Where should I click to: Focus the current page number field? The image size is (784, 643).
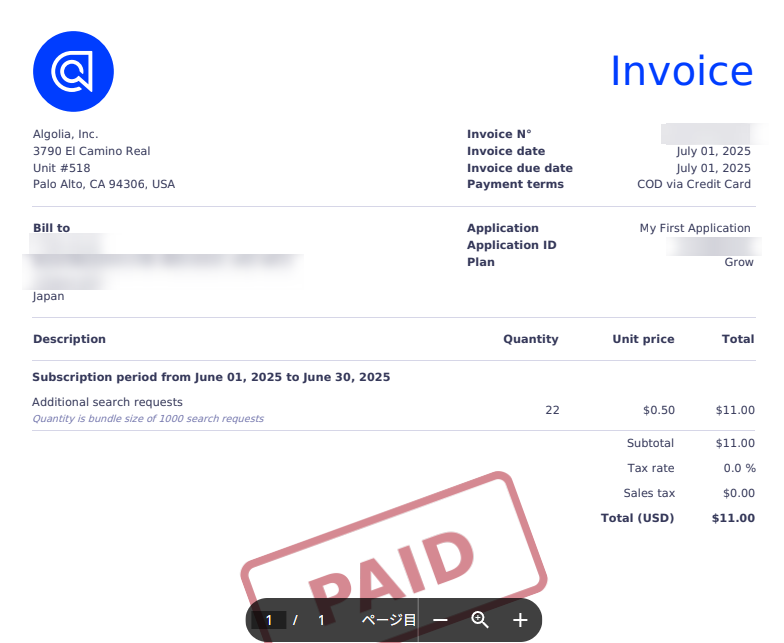point(269,620)
